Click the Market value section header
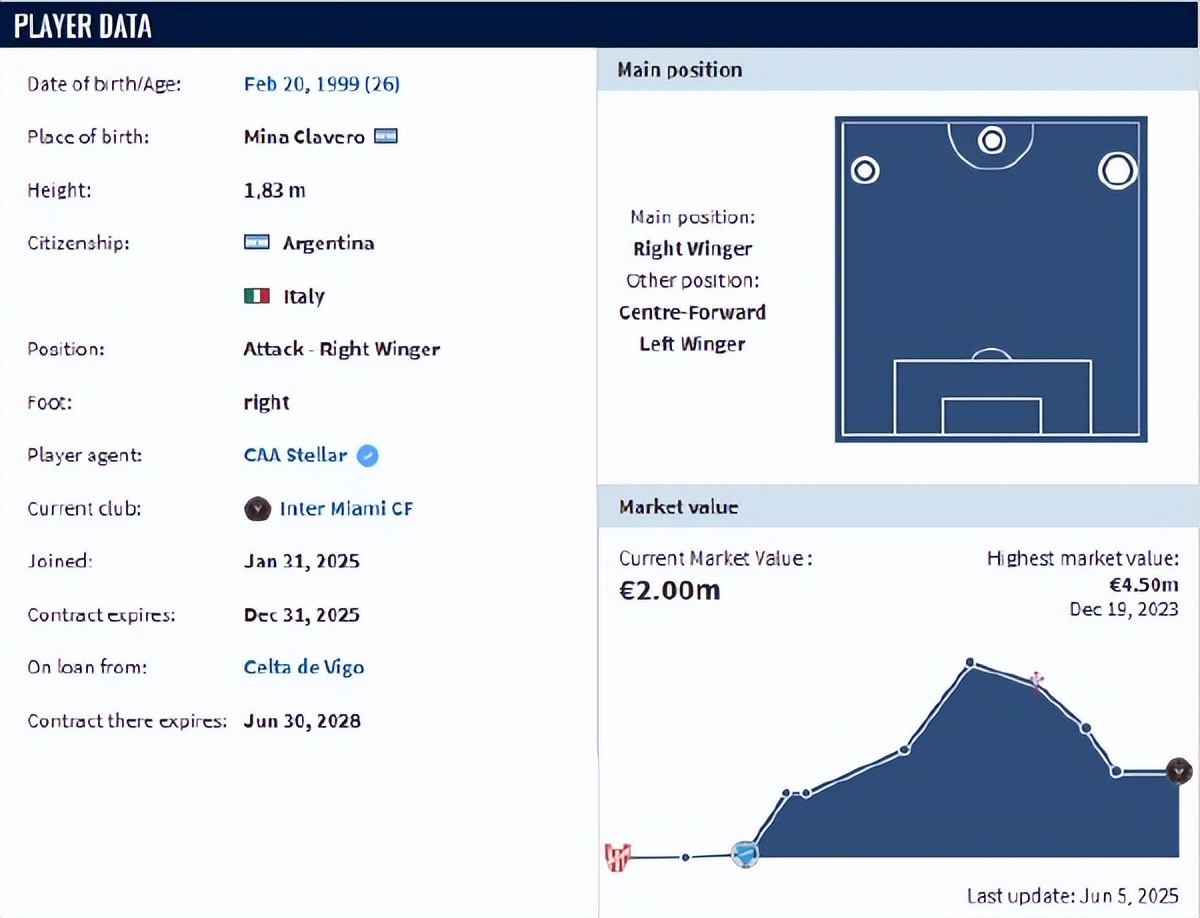 pyautogui.click(x=898, y=507)
